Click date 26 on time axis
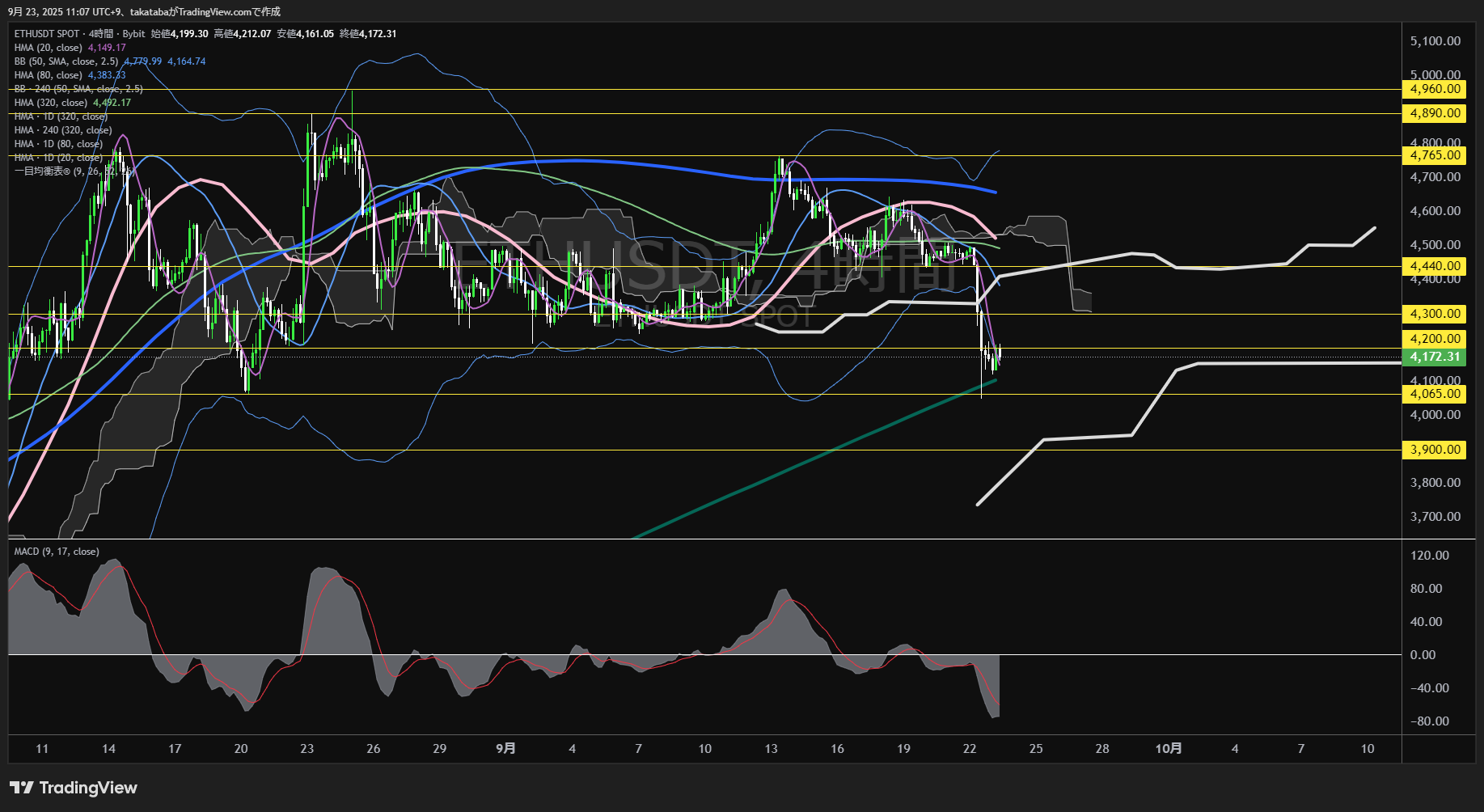The image size is (1484, 812). coord(373,749)
